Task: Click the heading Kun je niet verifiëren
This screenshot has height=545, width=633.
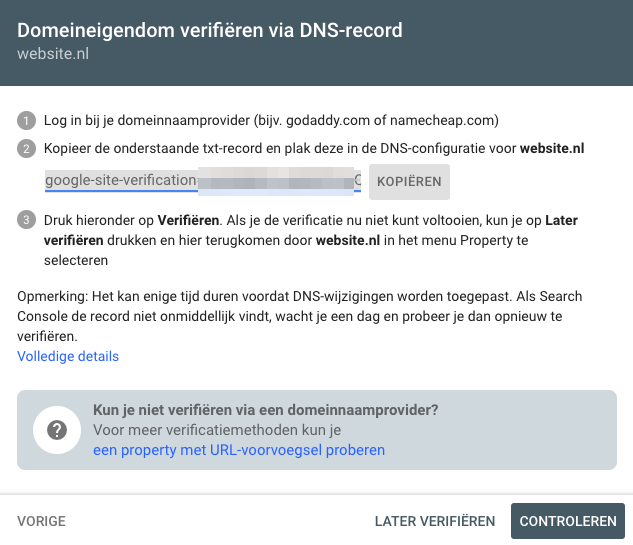Action: [x=266, y=410]
